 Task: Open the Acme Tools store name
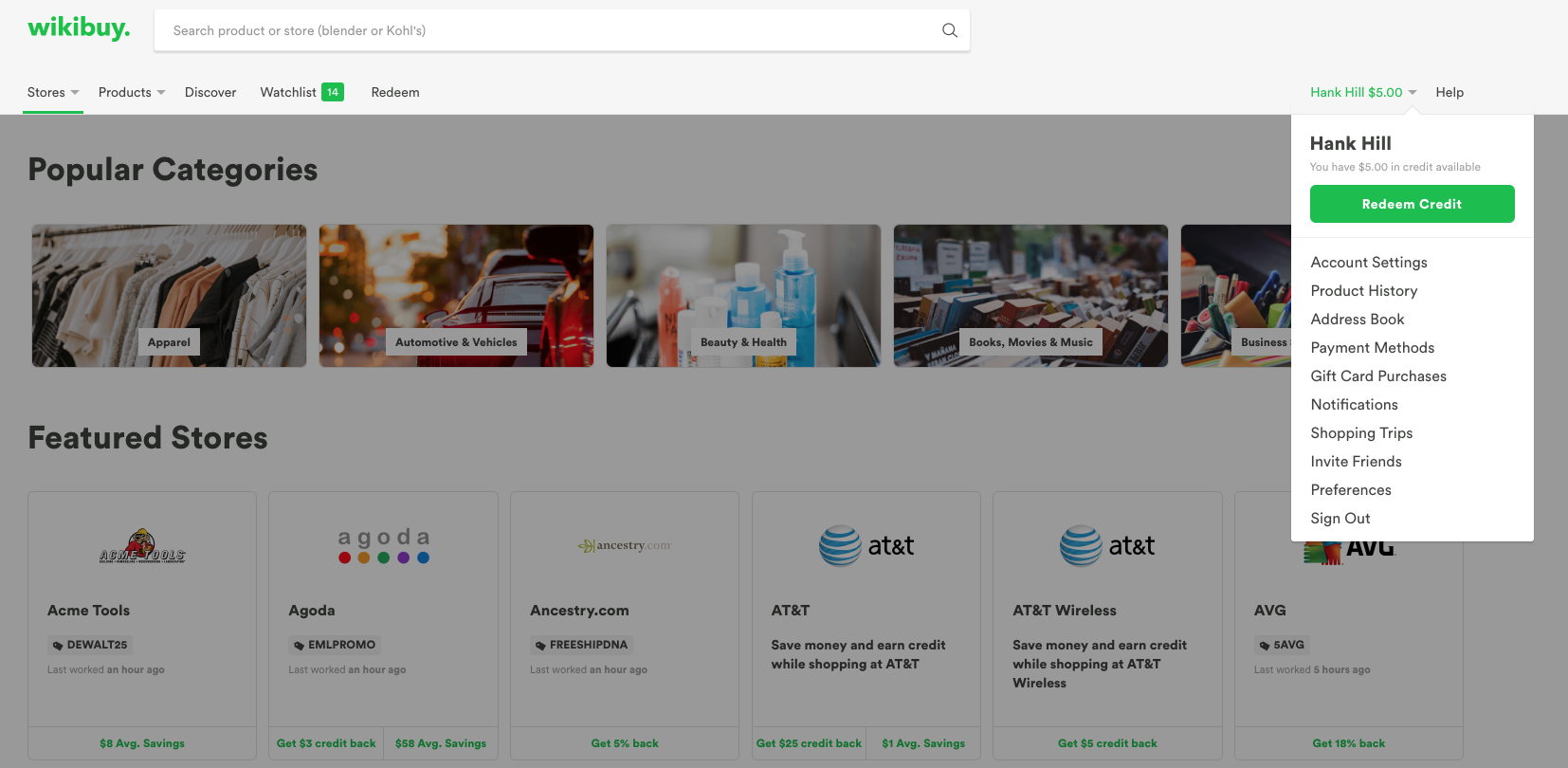point(88,611)
